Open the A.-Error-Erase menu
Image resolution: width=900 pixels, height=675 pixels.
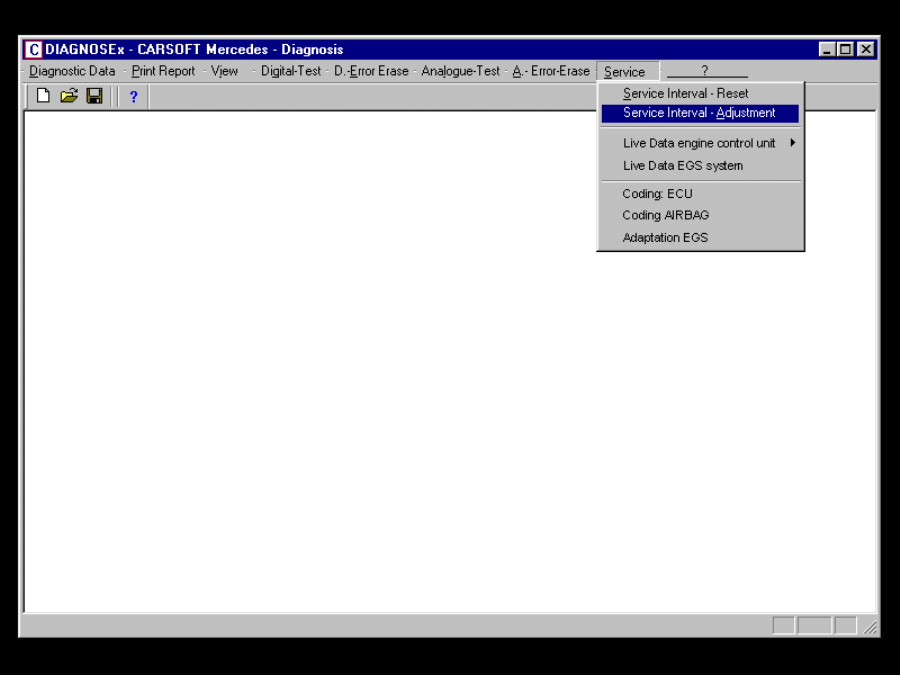click(x=551, y=71)
